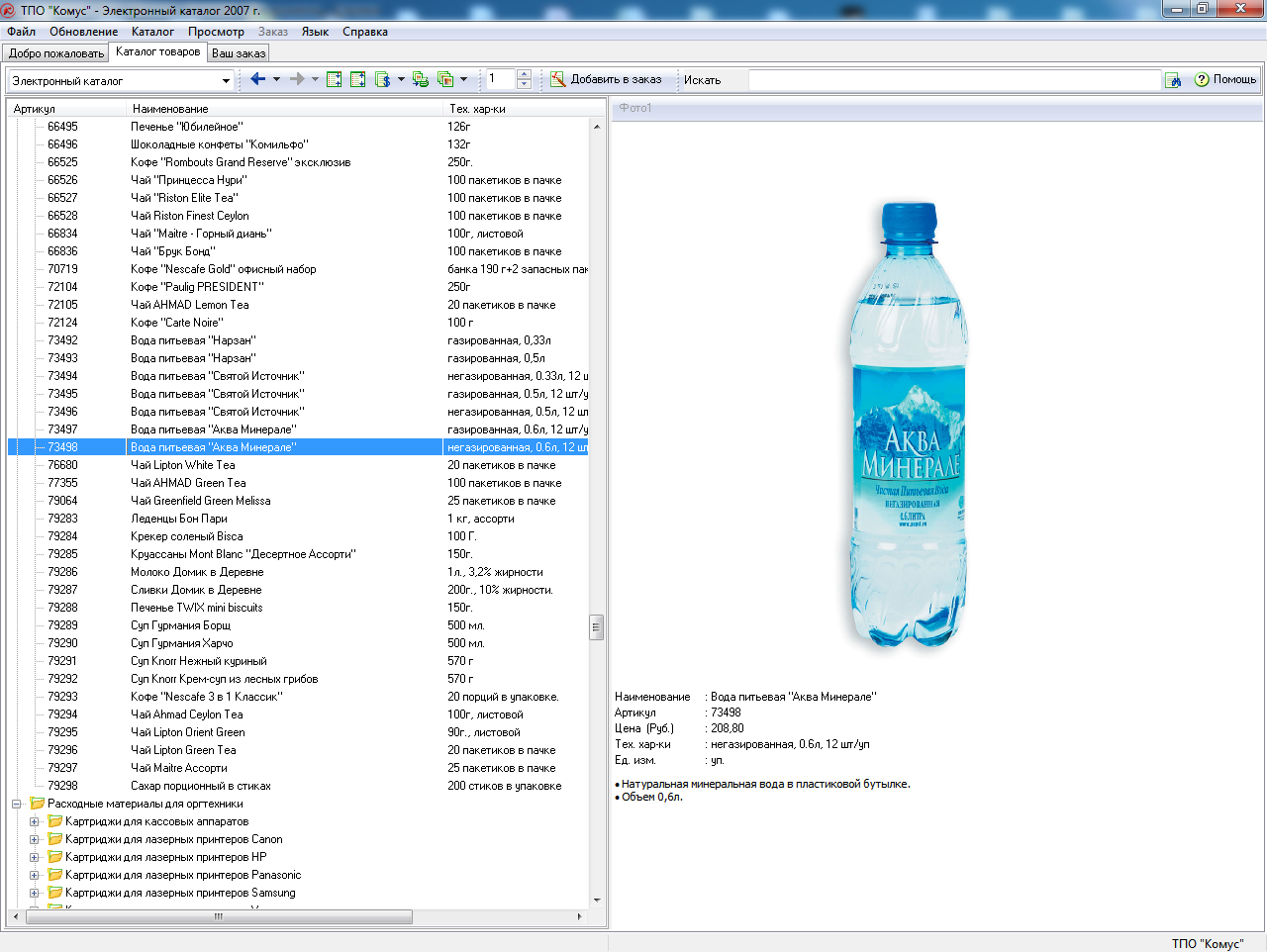Click the Искать search text field
The height and width of the screenshot is (952, 1267).
point(954,80)
